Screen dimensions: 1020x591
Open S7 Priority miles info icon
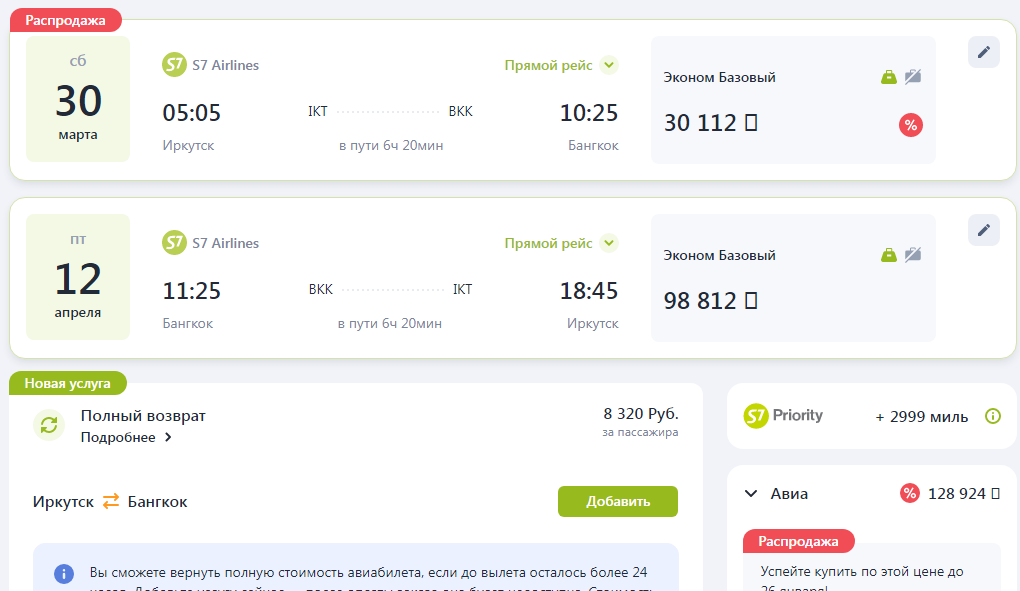click(992, 416)
